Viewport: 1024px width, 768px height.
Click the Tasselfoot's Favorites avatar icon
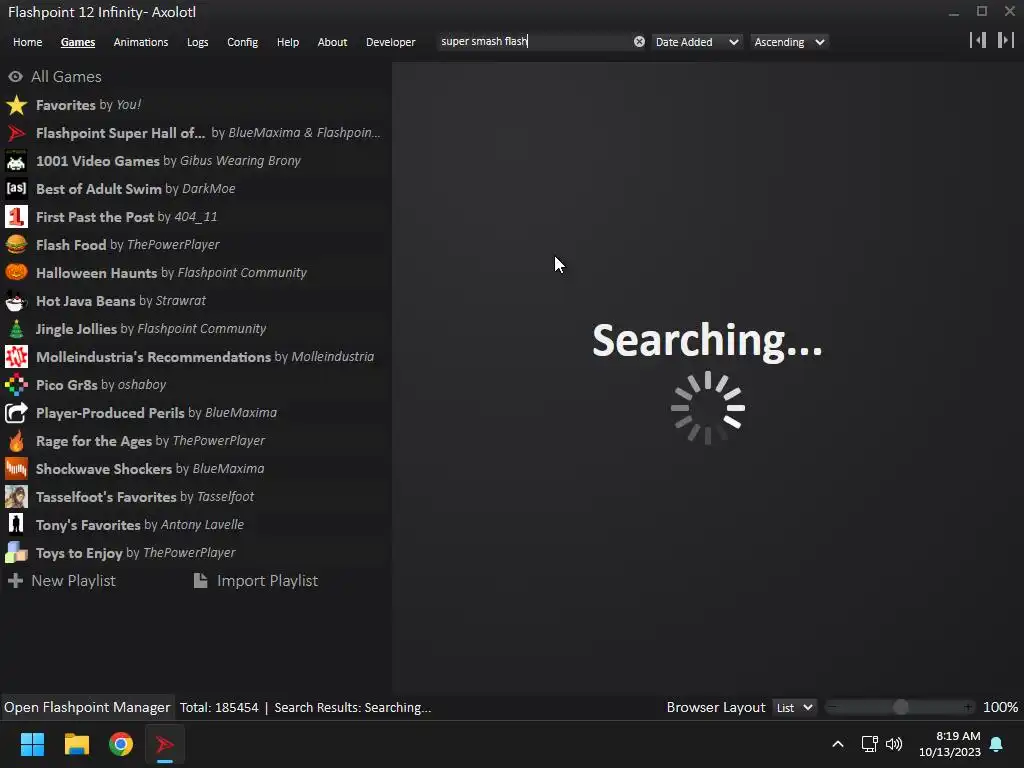point(16,497)
